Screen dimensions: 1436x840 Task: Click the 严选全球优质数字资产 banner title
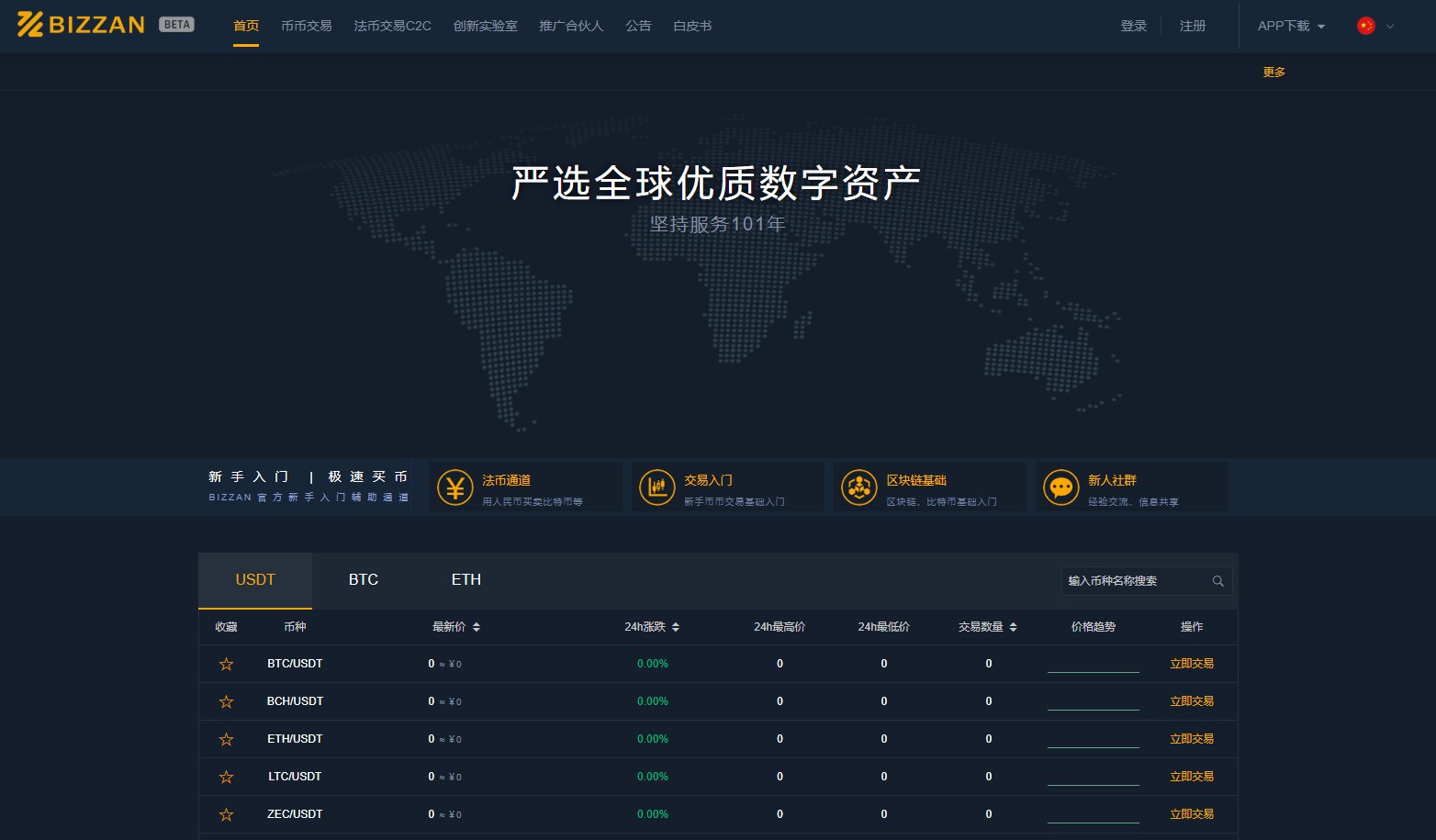click(x=716, y=184)
